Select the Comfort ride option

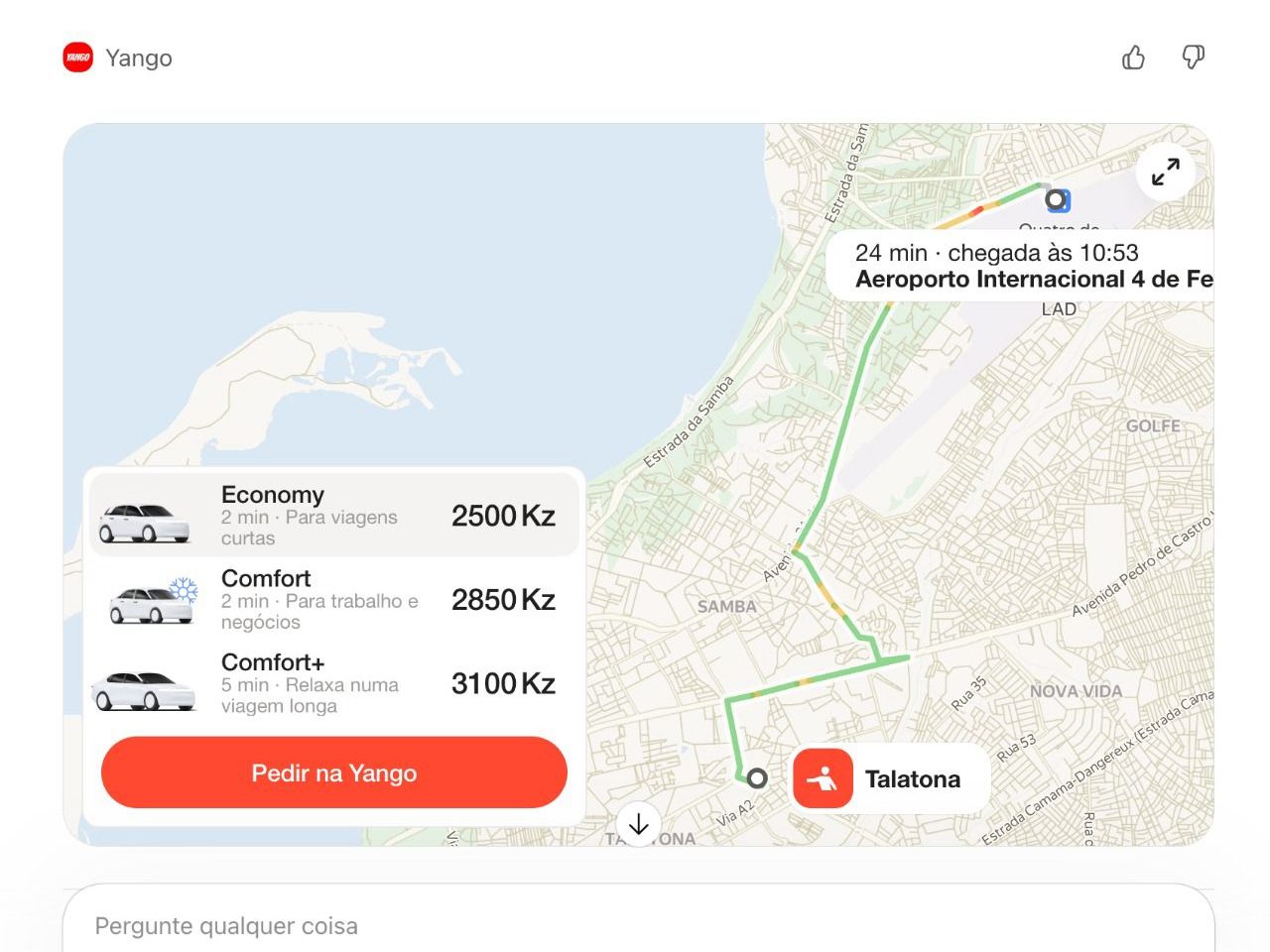pyautogui.click(x=334, y=599)
